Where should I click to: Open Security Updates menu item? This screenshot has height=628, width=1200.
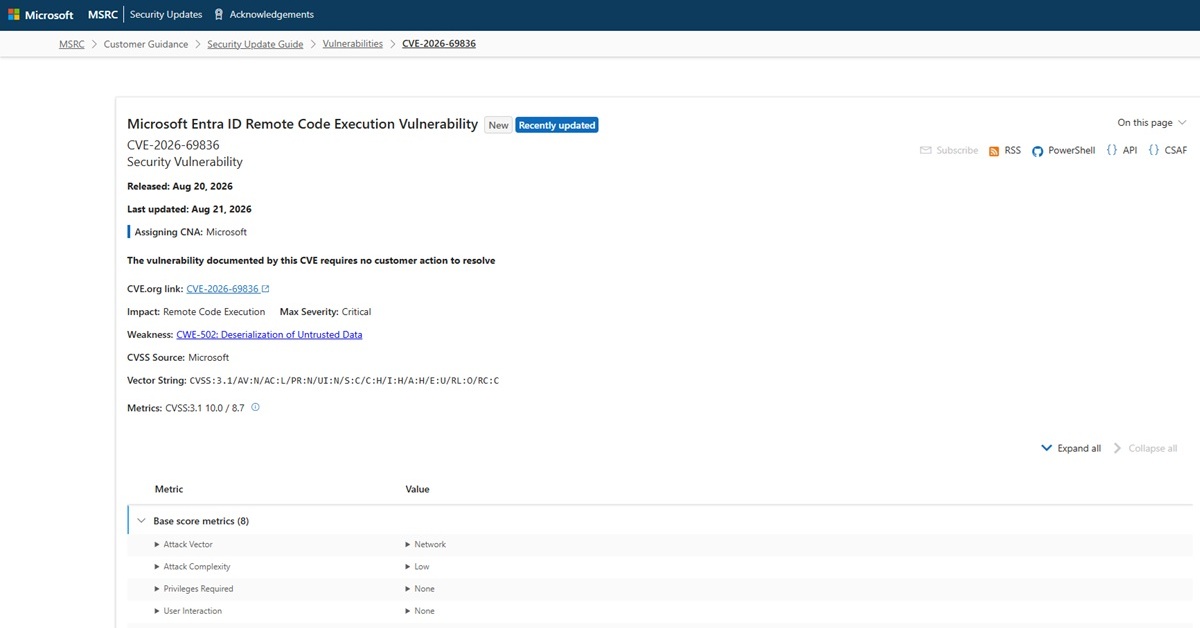point(166,15)
